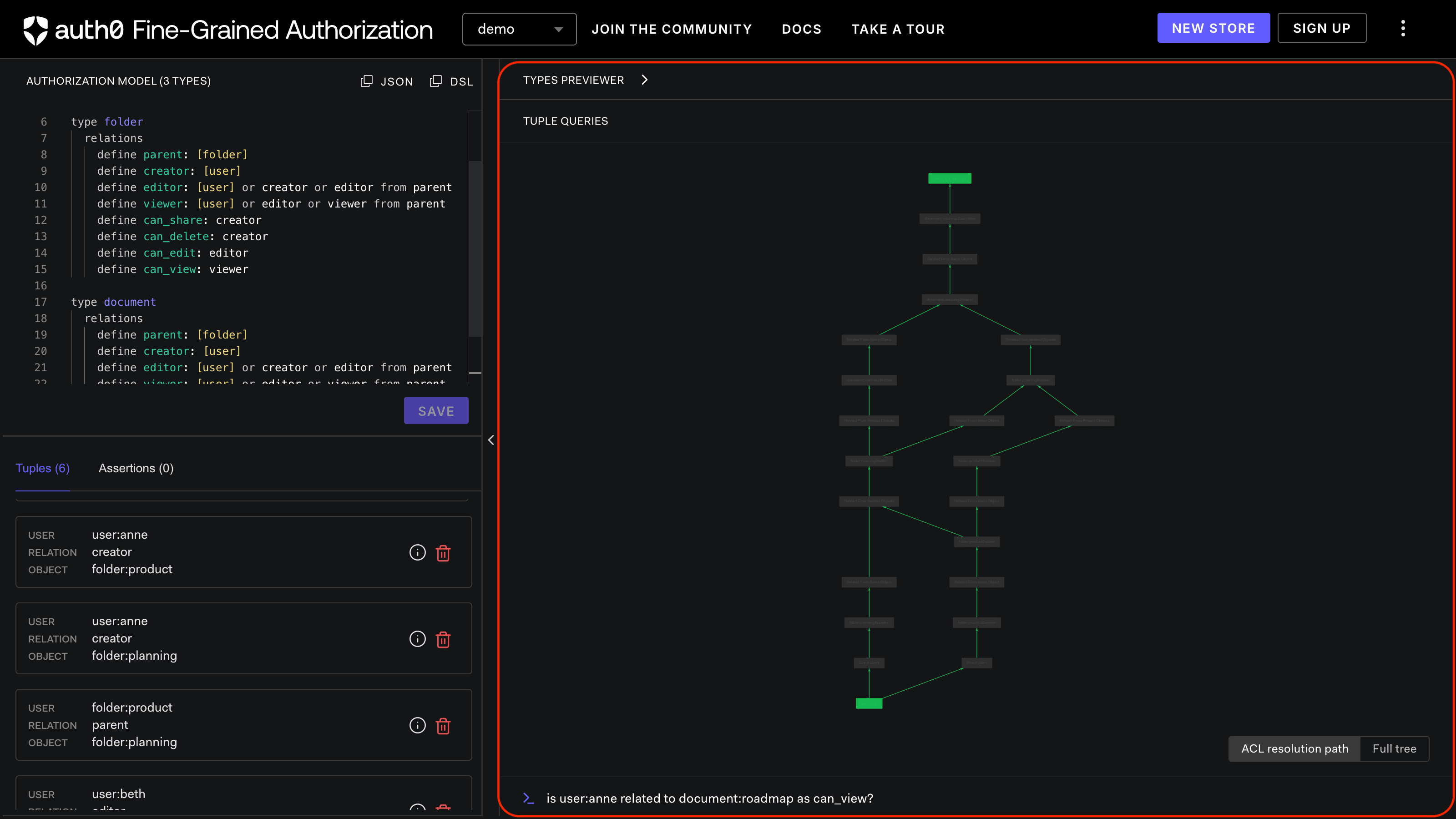Image resolution: width=1456 pixels, height=819 pixels.
Task: Click the 'define can_view: viewer' line
Action: [172, 269]
